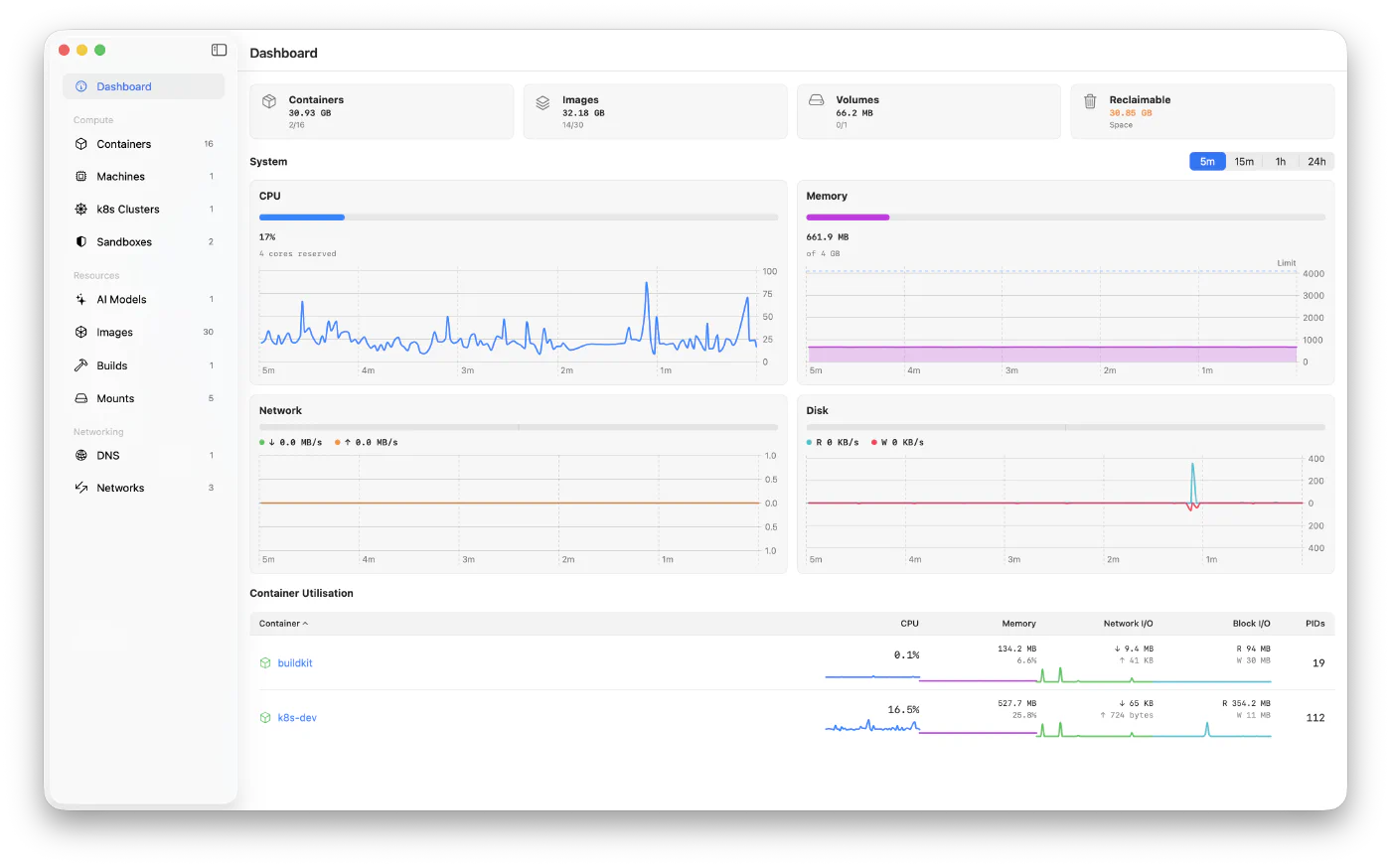The height and width of the screenshot is (868, 1391).
Task: Click the k8s-dev container cube icon
Action: (265, 718)
